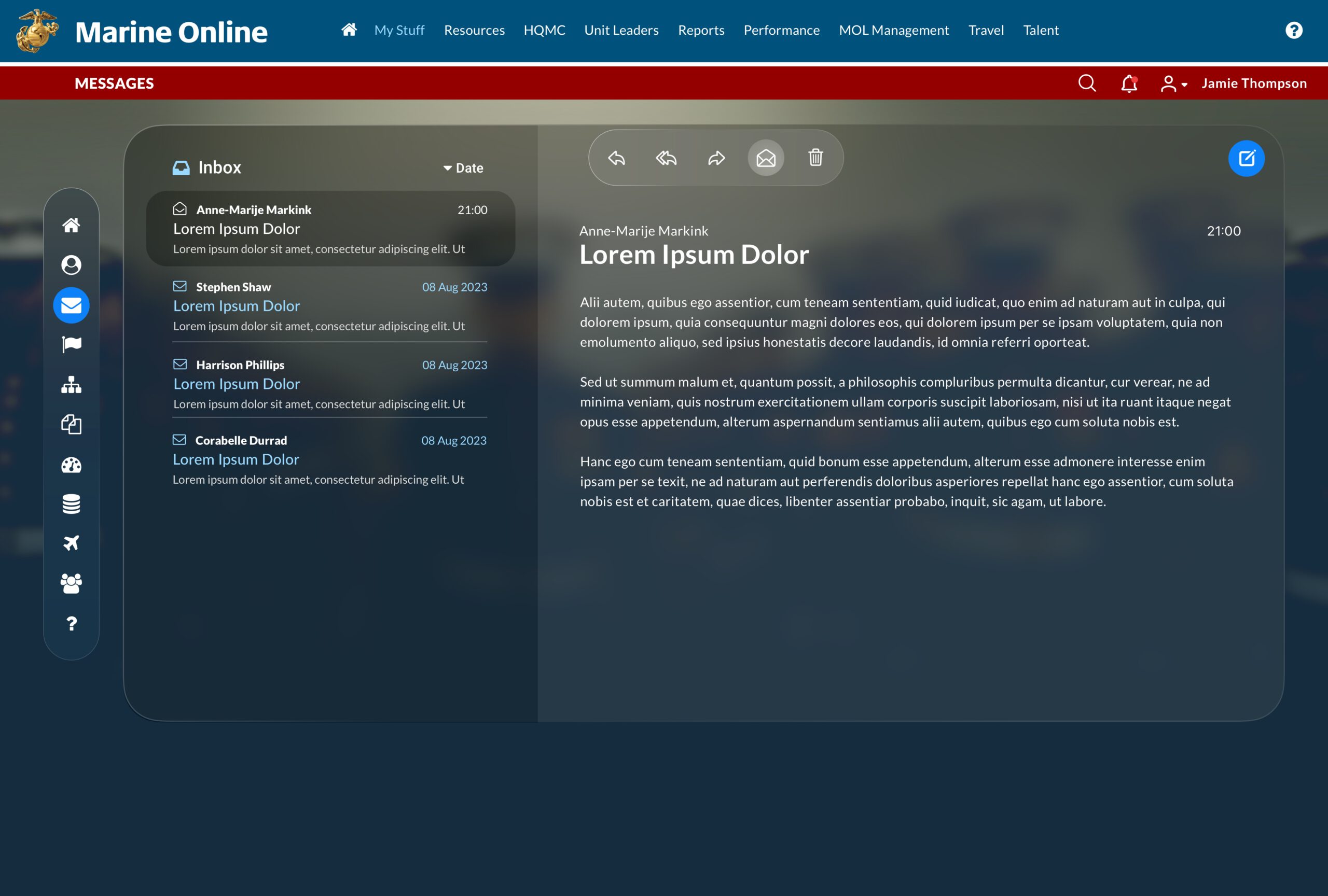Open Resources menu
The height and width of the screenshot is (896, 1328).
pyautogui.click(x=474, y=30)
